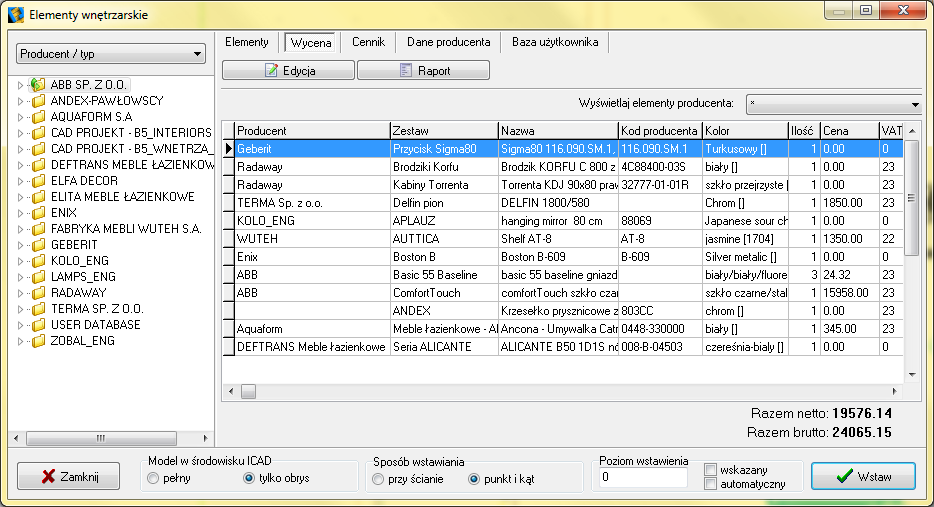
Task: Click the ABB SP. Z O.O. folder icon
Action: pos(38,85)
